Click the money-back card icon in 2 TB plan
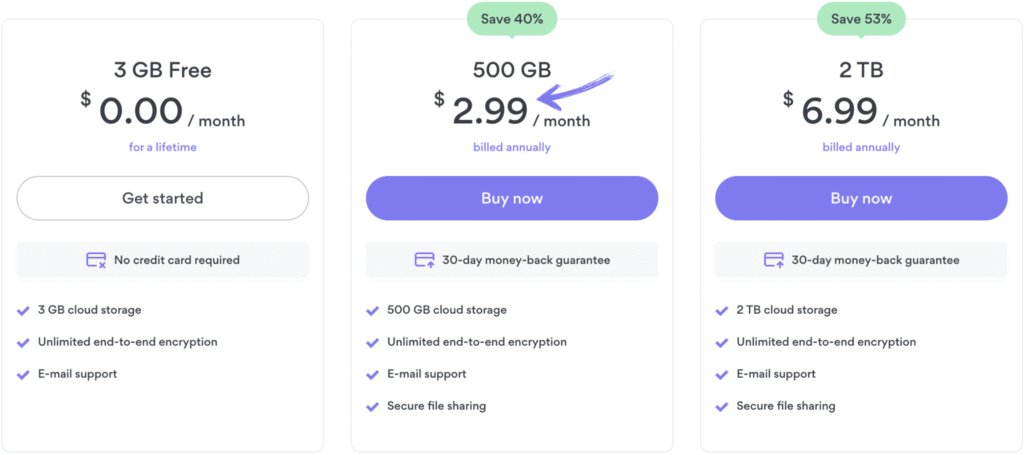This screenshot has width=1024, height=455. tap(774, 260)
